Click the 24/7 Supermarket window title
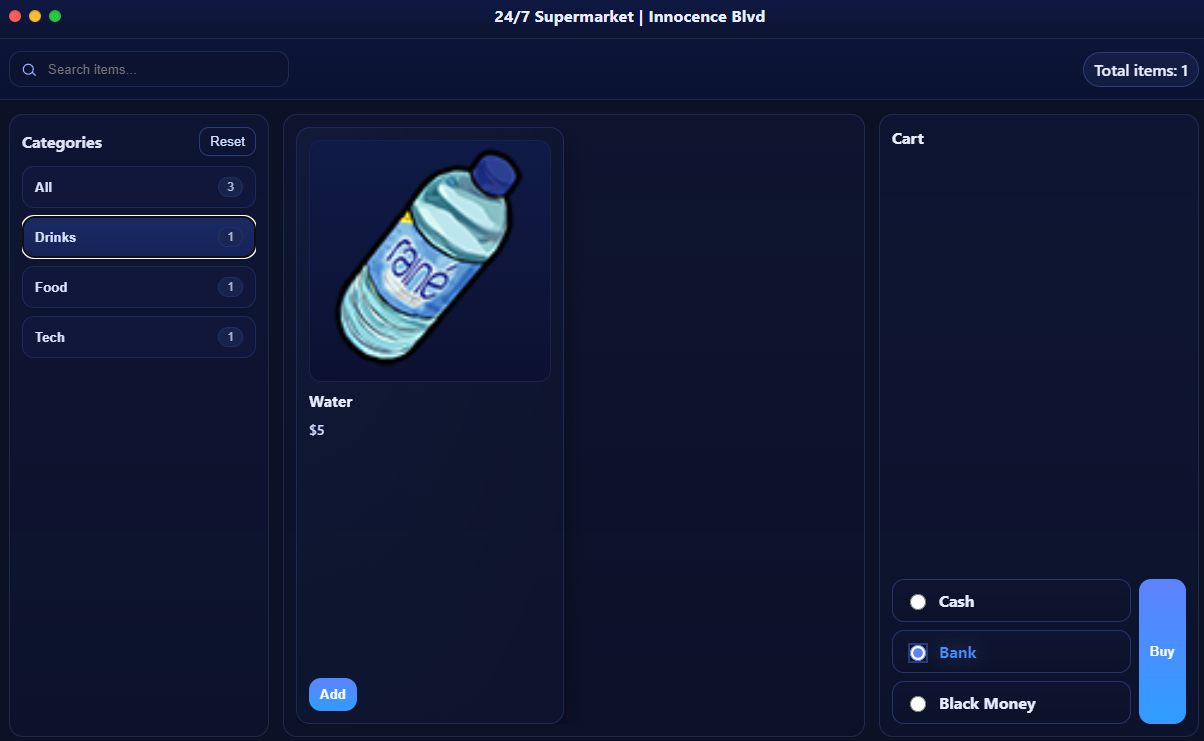1204x741 pixels. coord(630,16)
